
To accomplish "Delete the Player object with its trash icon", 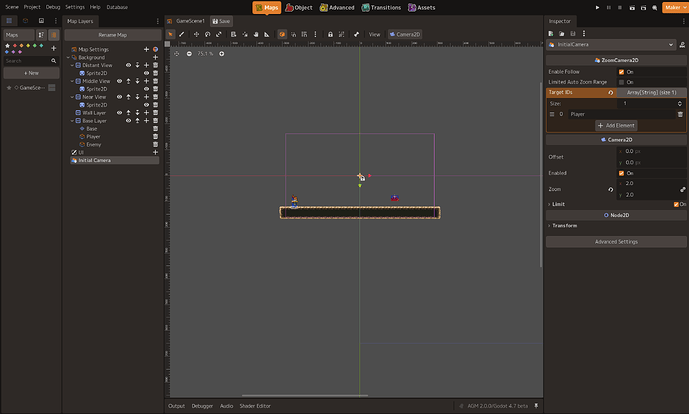I will (155, 137).
